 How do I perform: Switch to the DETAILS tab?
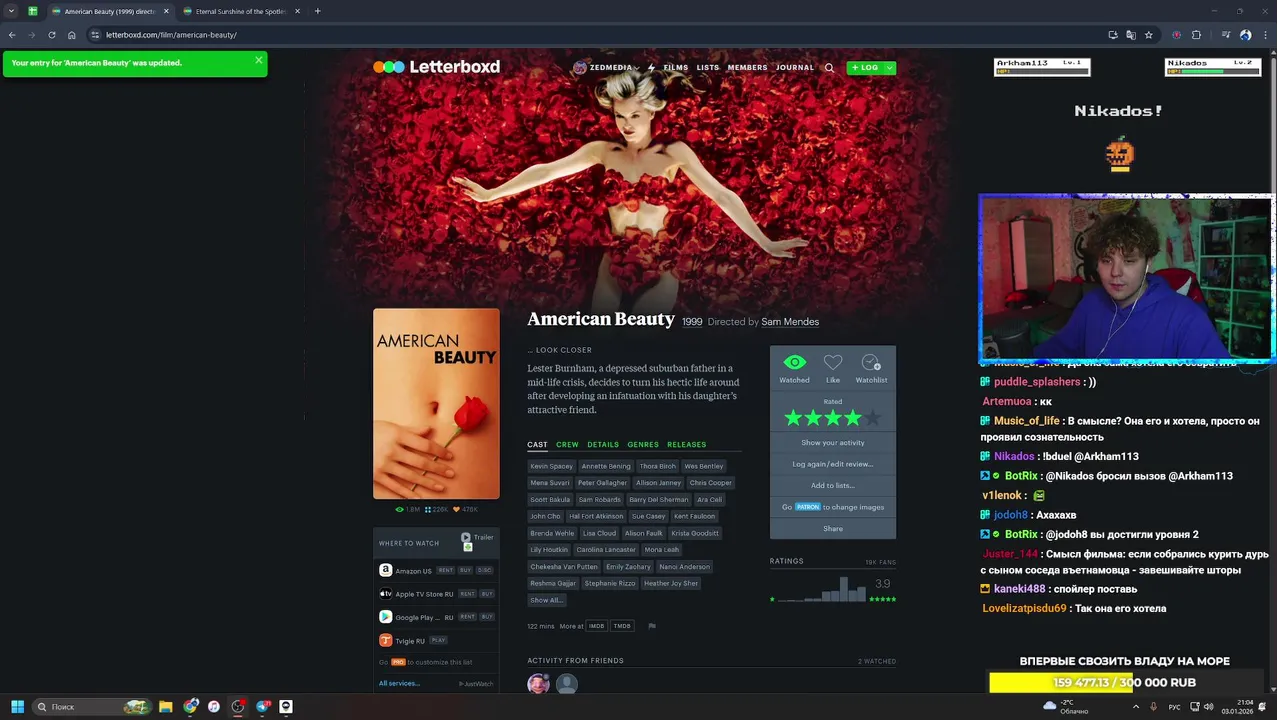click(603, 445)
